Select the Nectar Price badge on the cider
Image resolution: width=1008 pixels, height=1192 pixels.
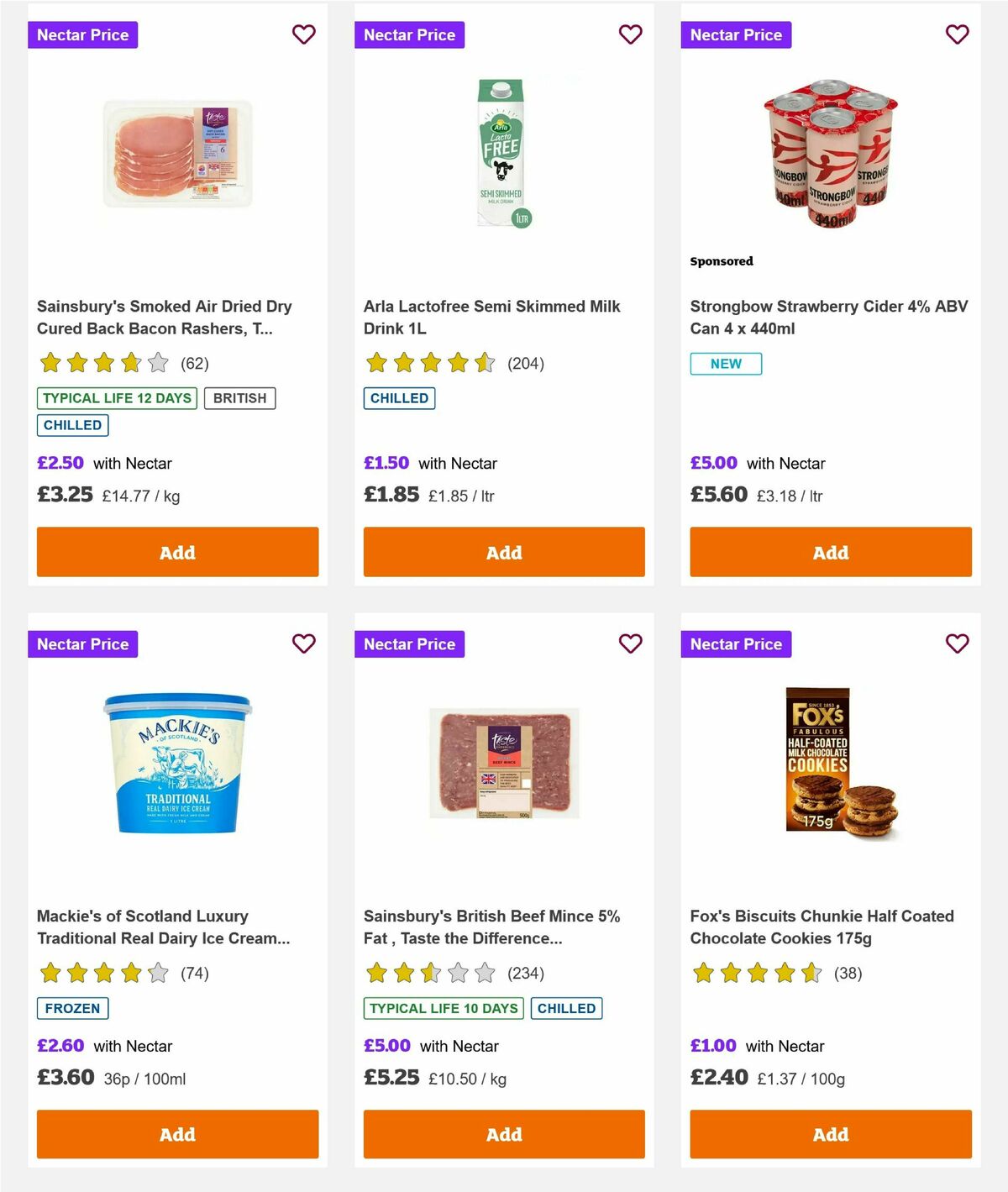point(736,34)
